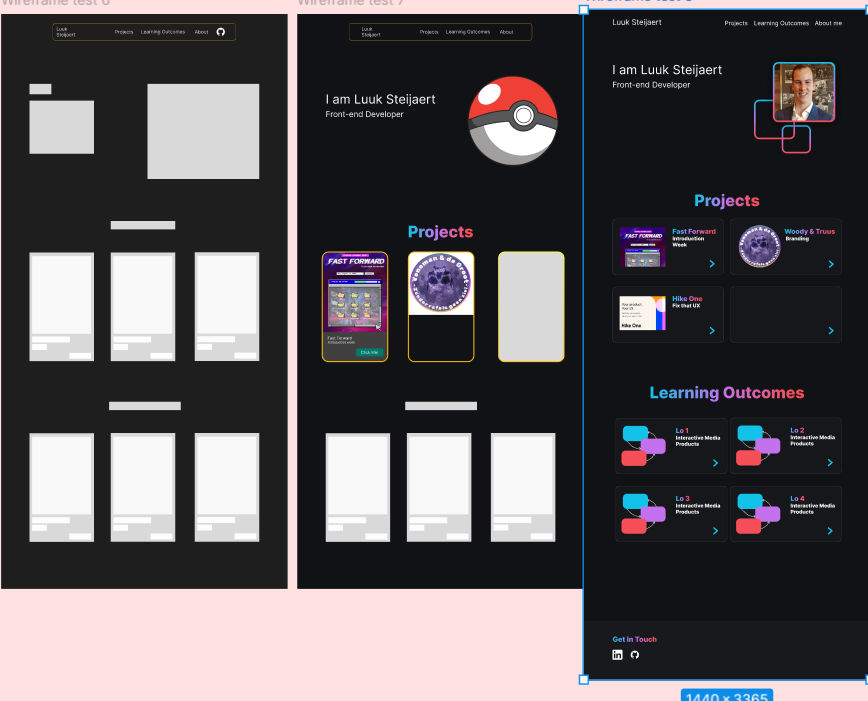Select the colorful shapes graphic on Lo 1 card
The width and height of the screenshot is (868, 701).
644,445
